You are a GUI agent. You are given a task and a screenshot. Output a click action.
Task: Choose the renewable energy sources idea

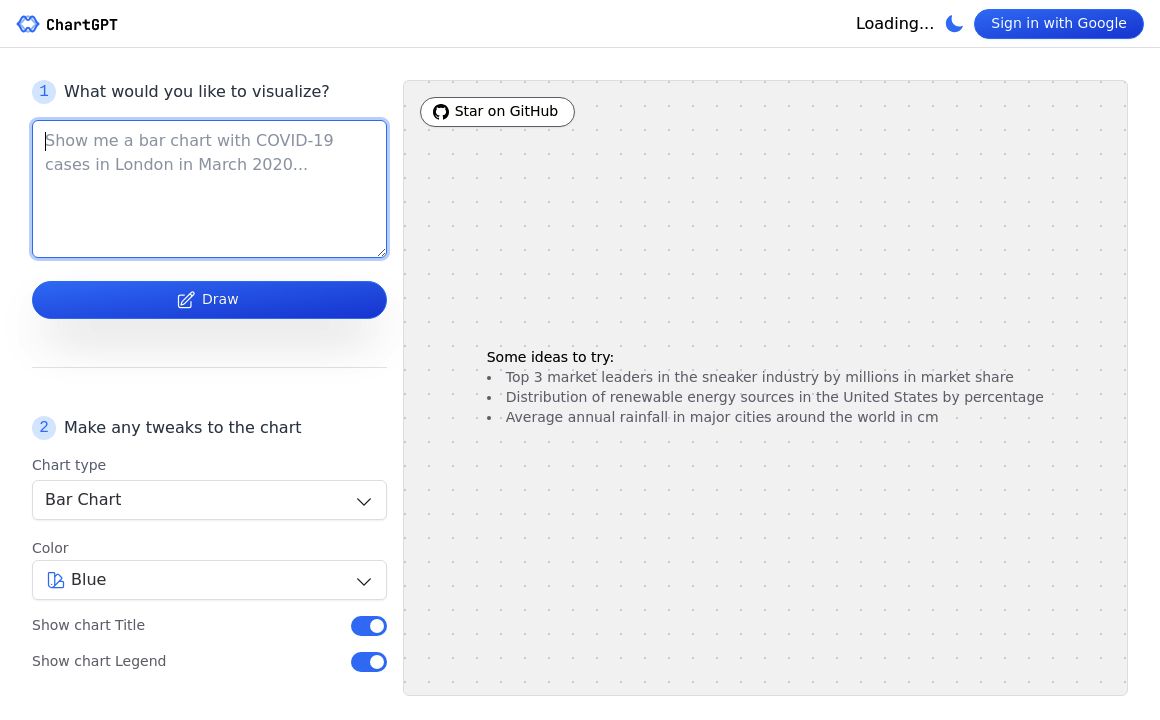(774, 397)
